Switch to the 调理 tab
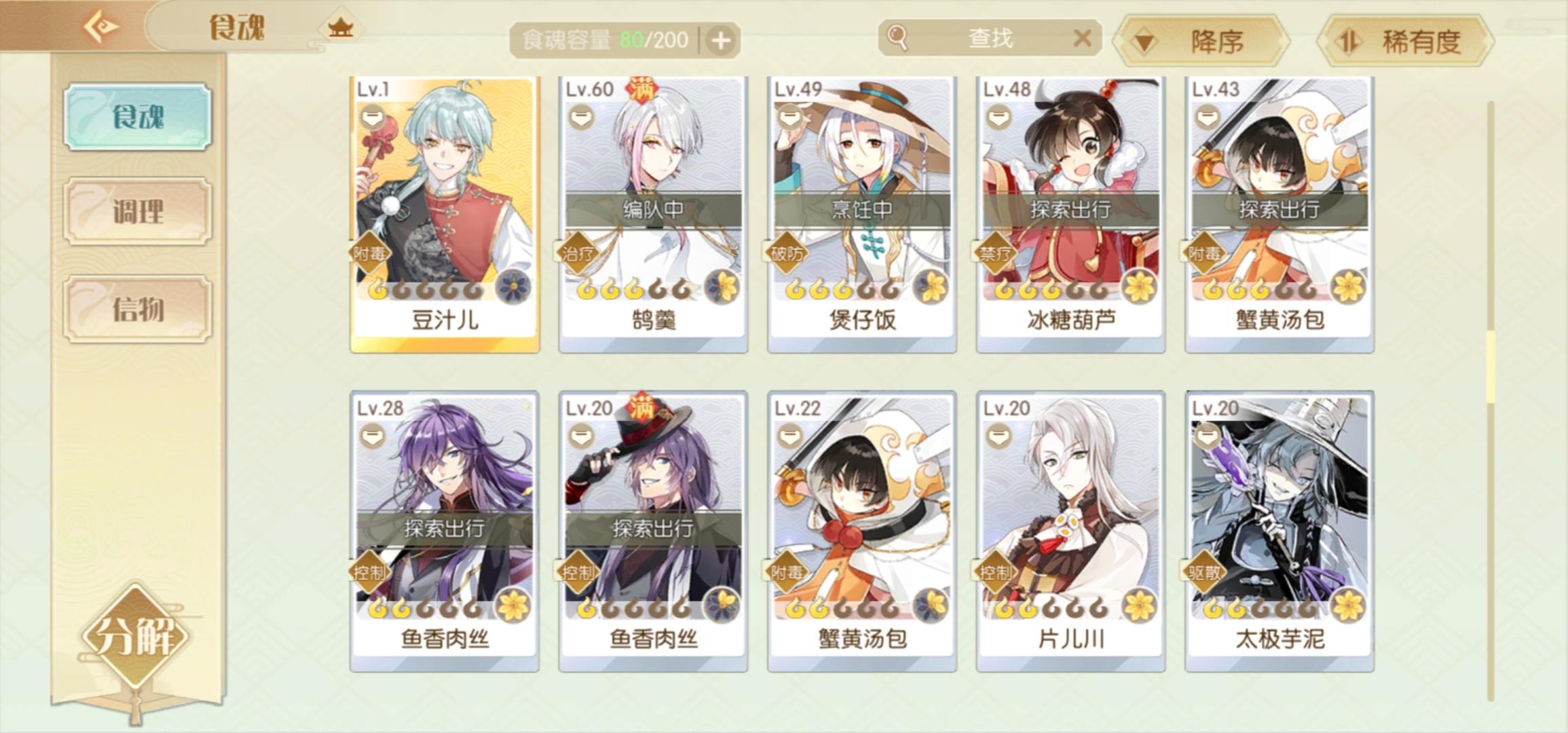Image resolution: width=1568 pixels, height=733 pixels. 138,211
